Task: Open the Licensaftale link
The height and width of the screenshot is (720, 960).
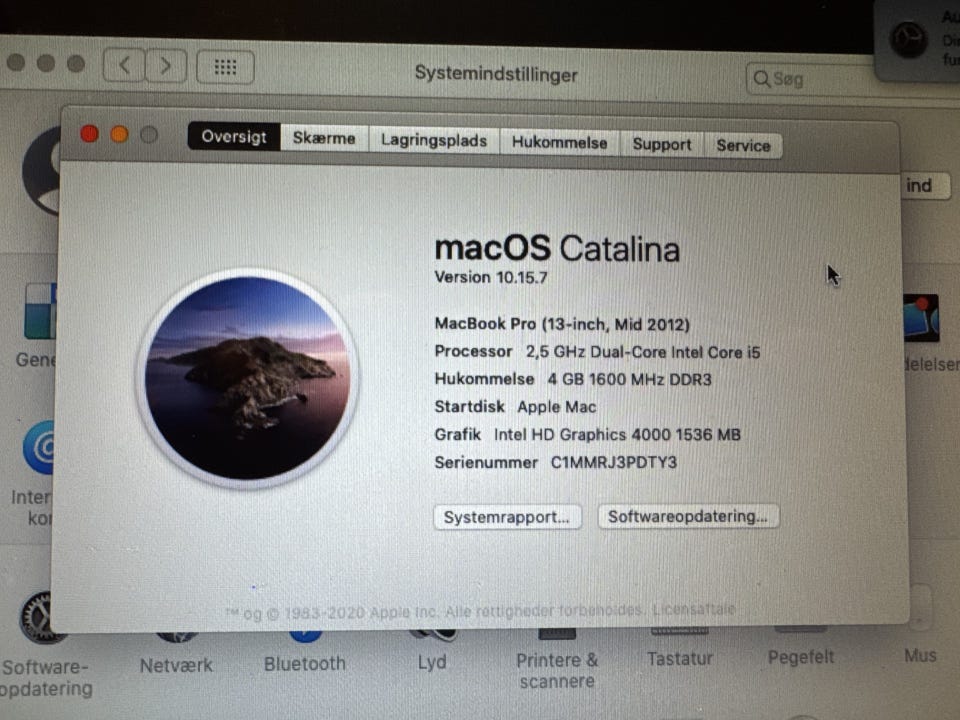Action: pos(694,610)
